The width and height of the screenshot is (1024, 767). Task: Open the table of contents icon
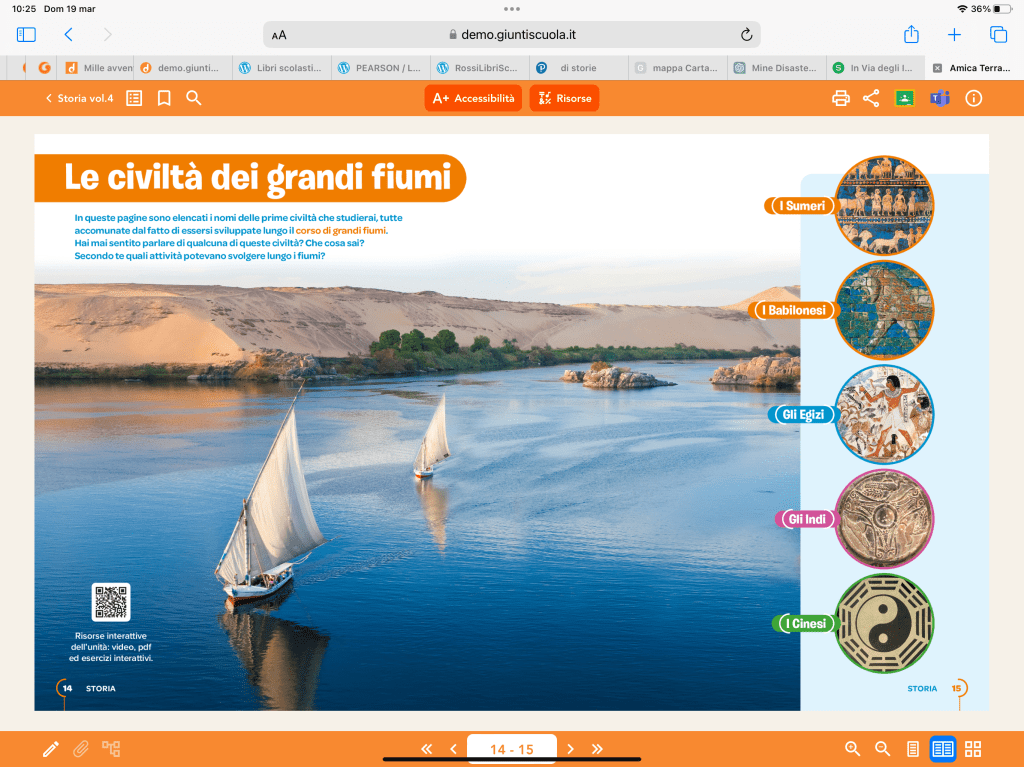tap(134, 98)
